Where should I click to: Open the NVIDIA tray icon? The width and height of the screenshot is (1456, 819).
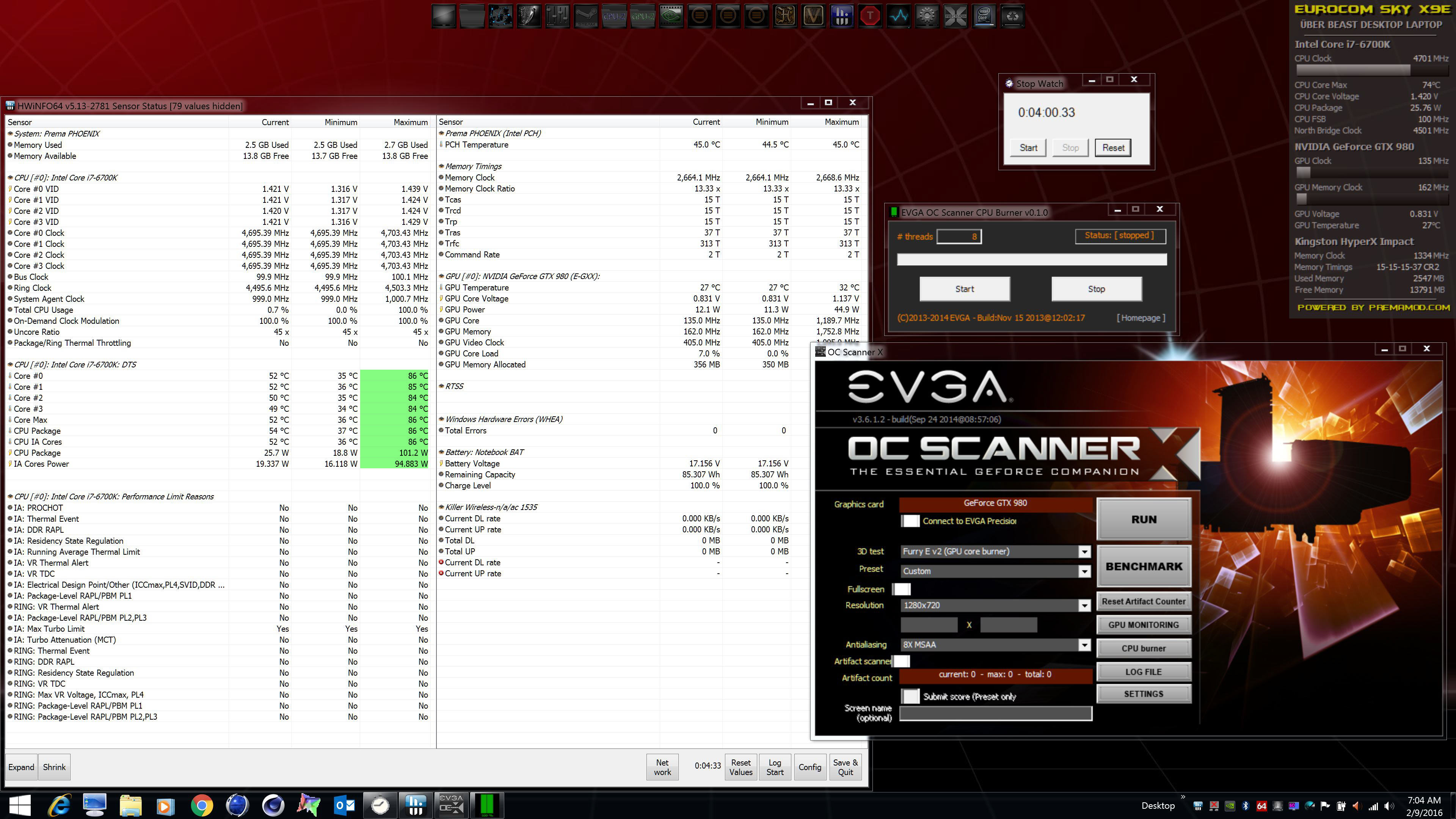(1229, 806)
